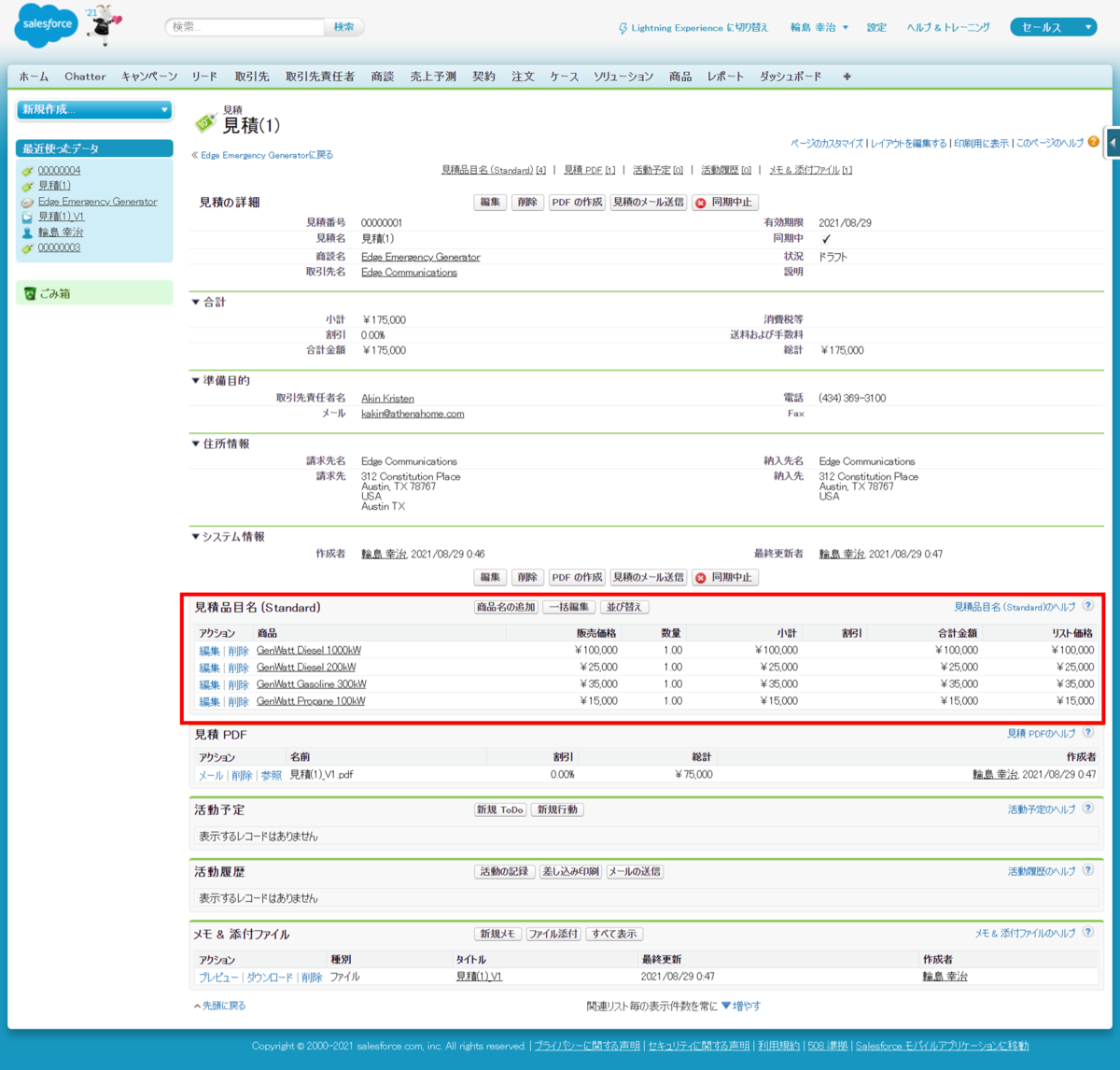Open the 印刷用に表示 link
The image size is (1120, 1070).
pyautogui.click(x=981, y=143)
